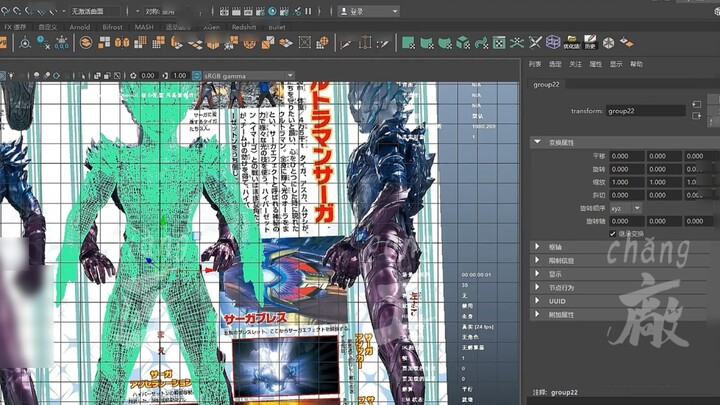Click the transform name field group22
The width and height of the screenshot is (720, 405).
pos(646,111)
